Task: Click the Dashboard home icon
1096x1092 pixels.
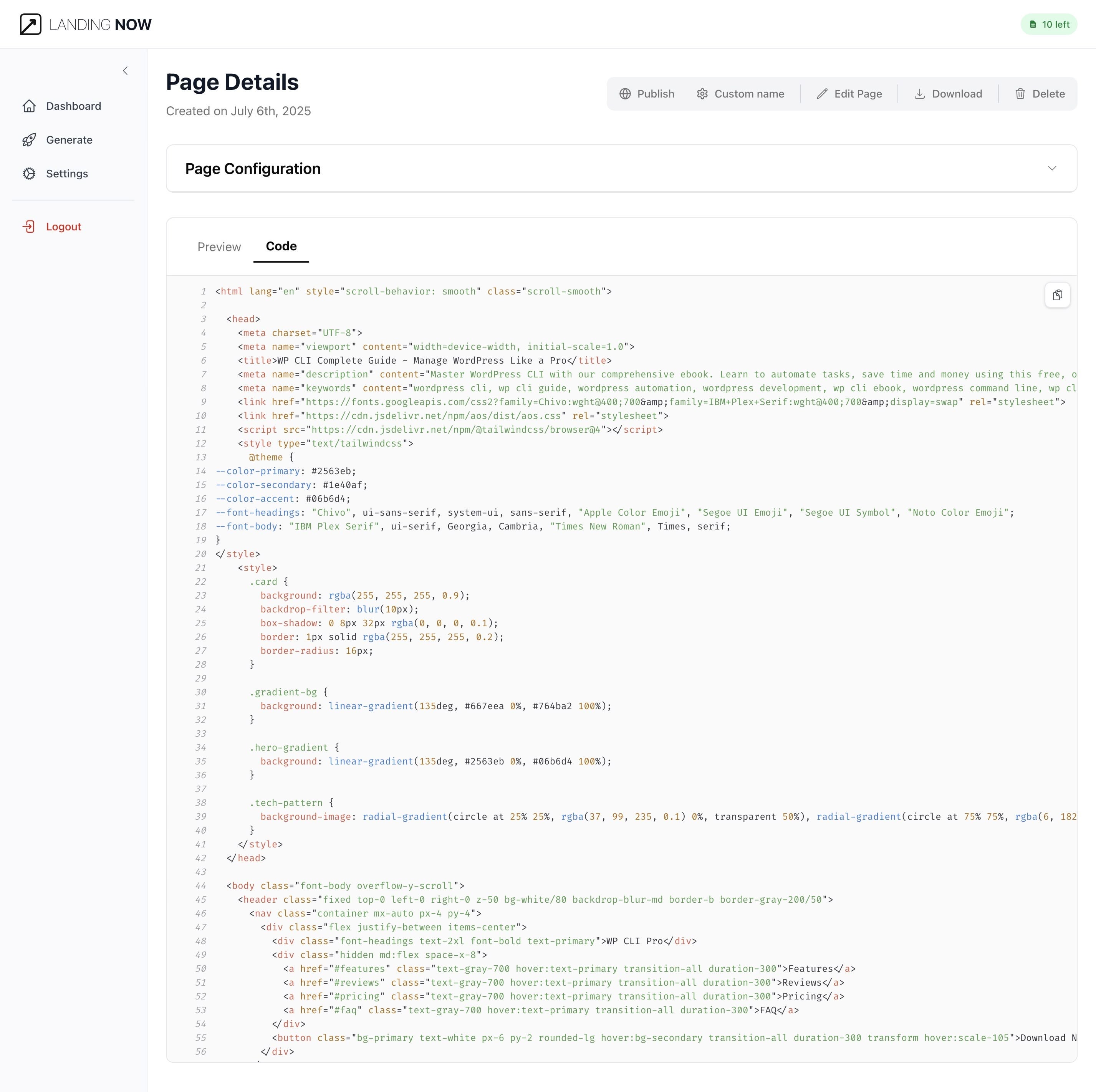Action: click(x=30, y=106)
